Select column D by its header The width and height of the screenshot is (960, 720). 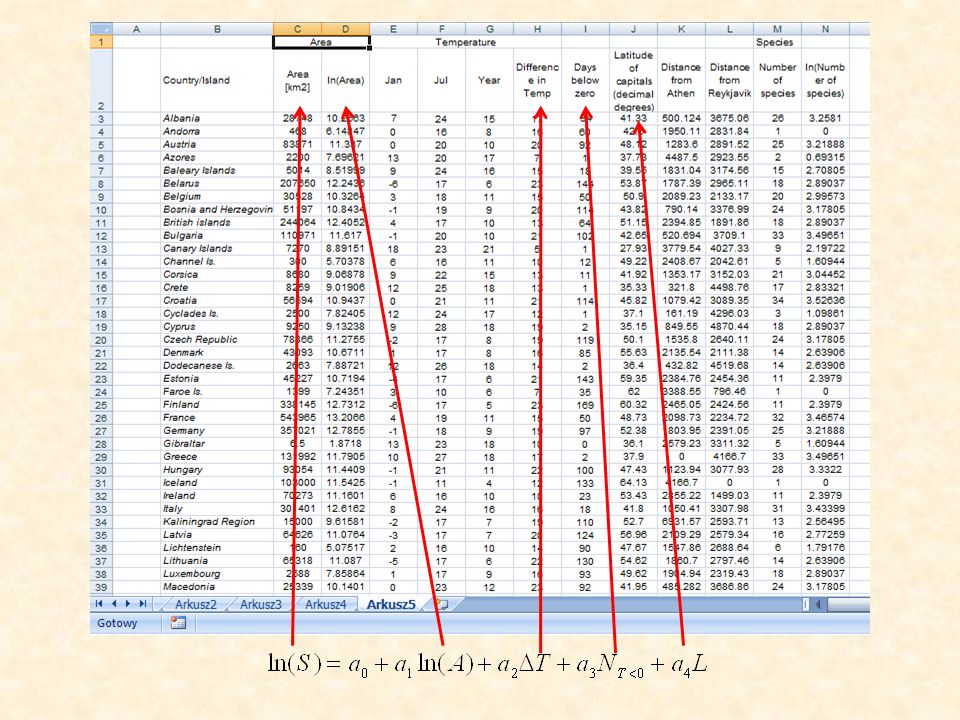[x=345, y=29]
